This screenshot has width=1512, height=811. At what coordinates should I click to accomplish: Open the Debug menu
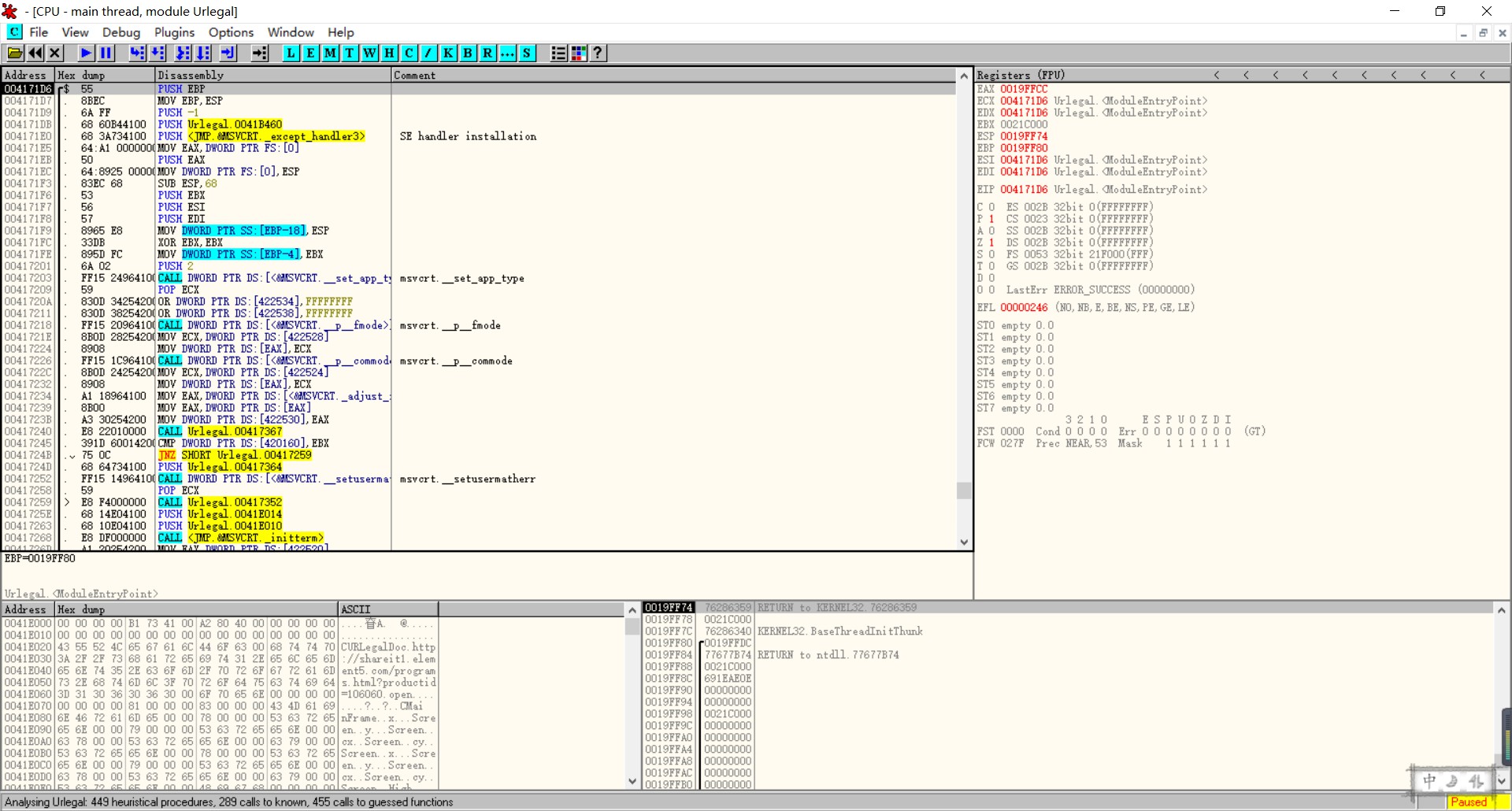(120, 32)
